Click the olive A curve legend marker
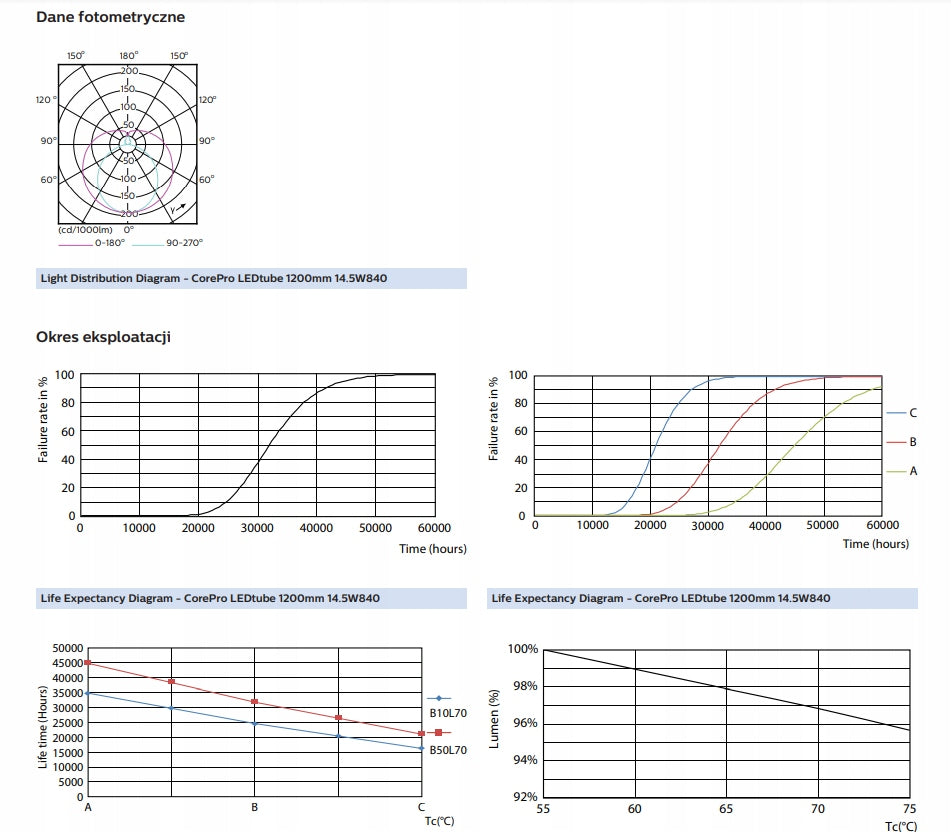This screenshot has height=832, width=951. click(x=894, y=470)
